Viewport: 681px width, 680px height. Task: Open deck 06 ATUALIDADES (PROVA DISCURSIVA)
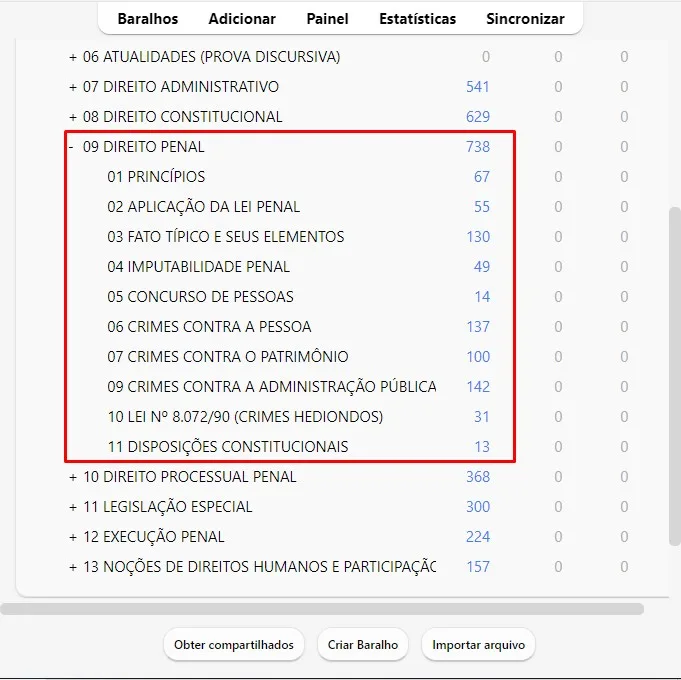pos(212,57)
